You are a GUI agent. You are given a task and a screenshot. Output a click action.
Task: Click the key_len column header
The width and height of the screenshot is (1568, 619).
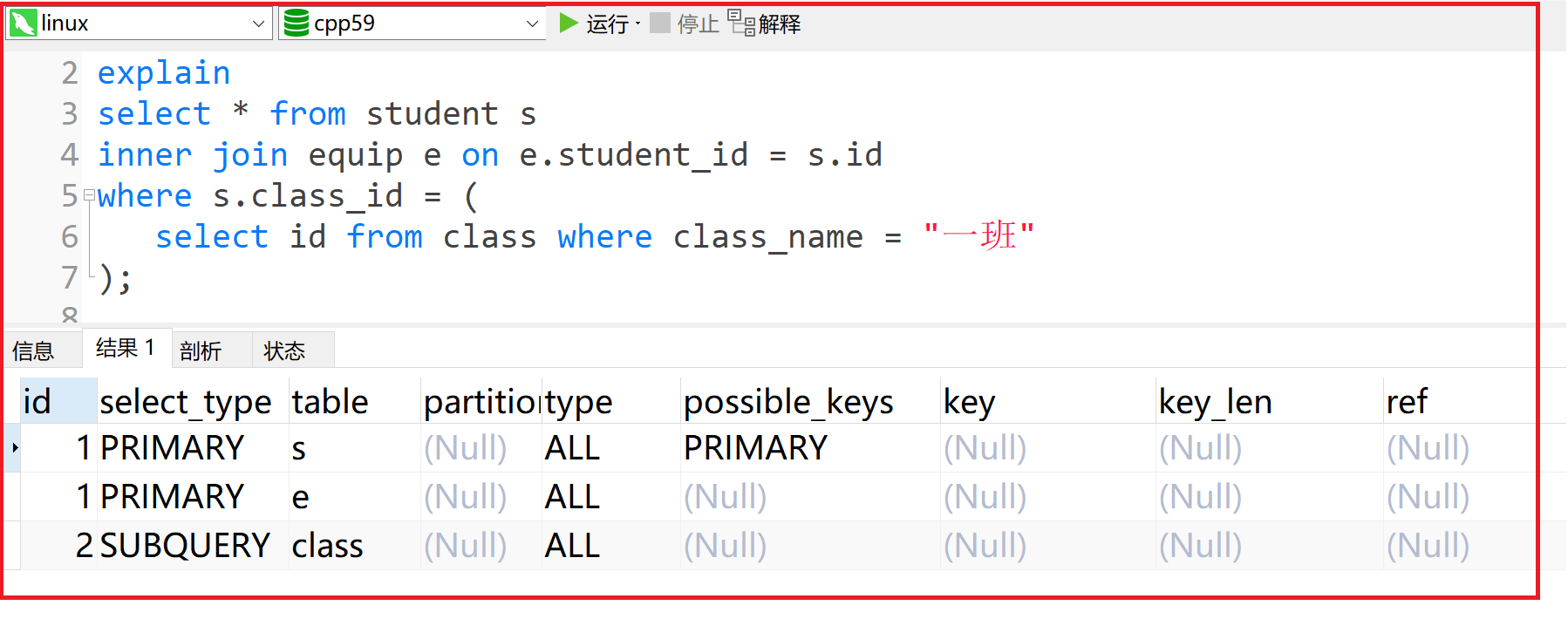click(x=1216, y=401)
